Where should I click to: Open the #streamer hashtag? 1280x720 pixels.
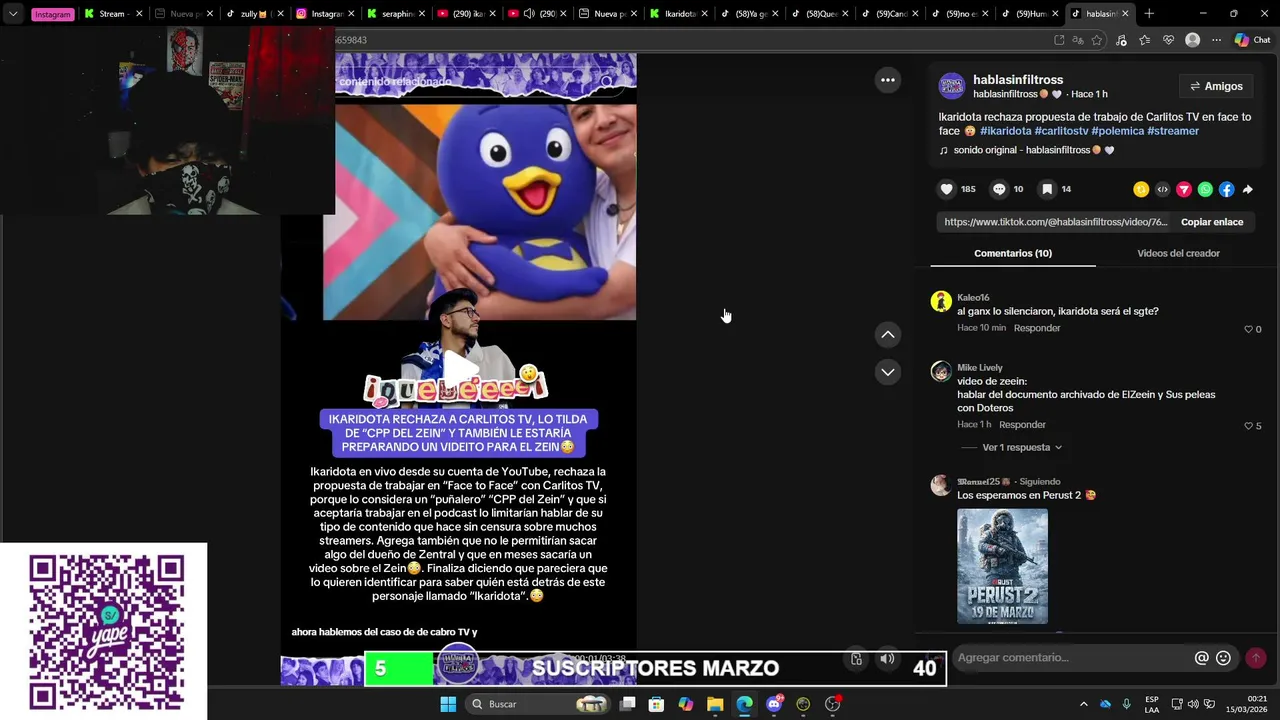1173,131
